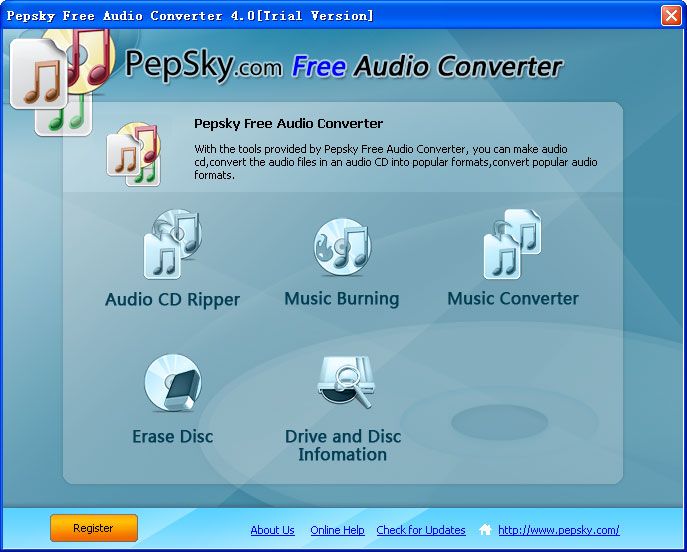The image size is (687, 552).
Task: Open Drive and Disc Infomation magnifier icon
Action: coord(346,382)
